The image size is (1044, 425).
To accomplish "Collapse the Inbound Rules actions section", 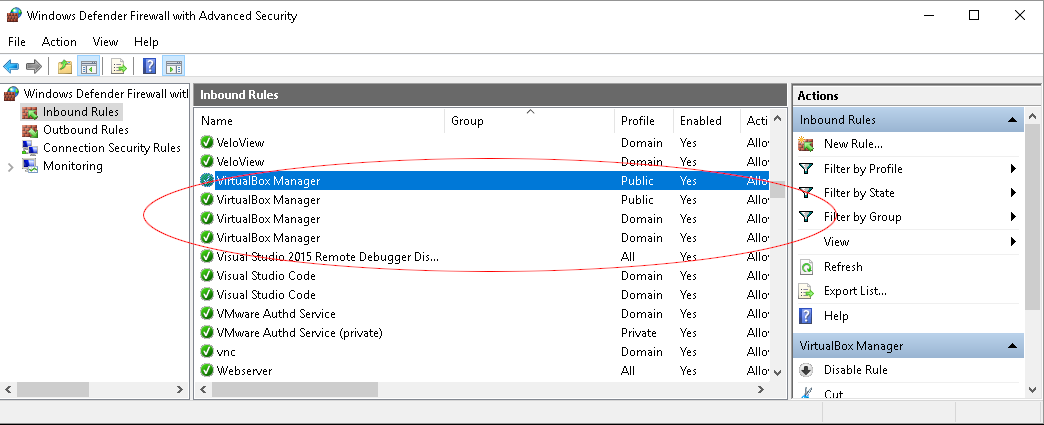I will click(x=1012, y=120).
